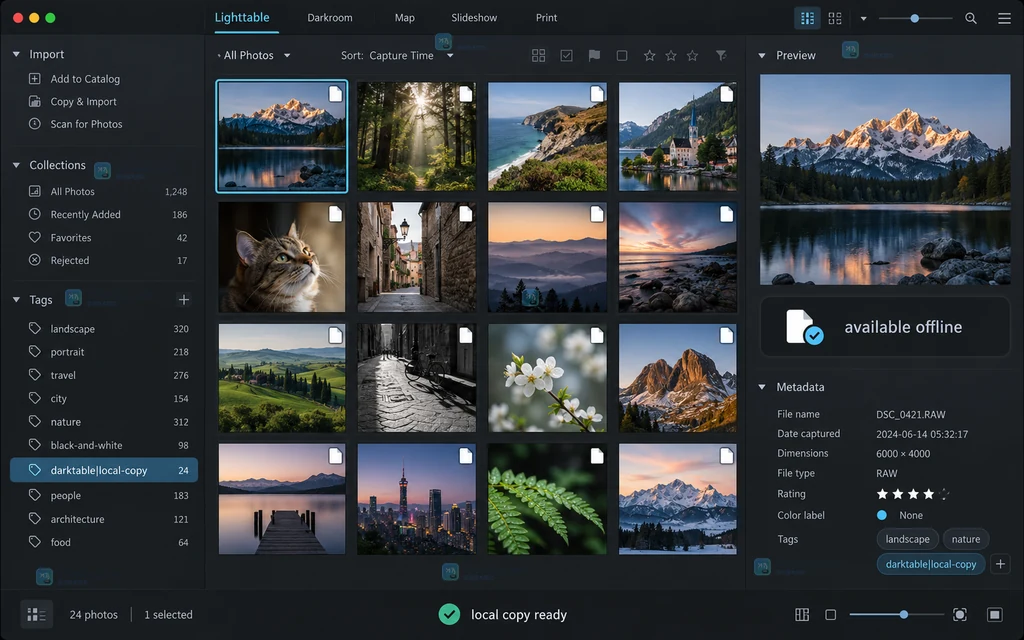Select the darktable|local-copy tag row
Image resolution: width=1024 pixels, height=640 pixels.
pyautogui.click(x=104, y=470)
